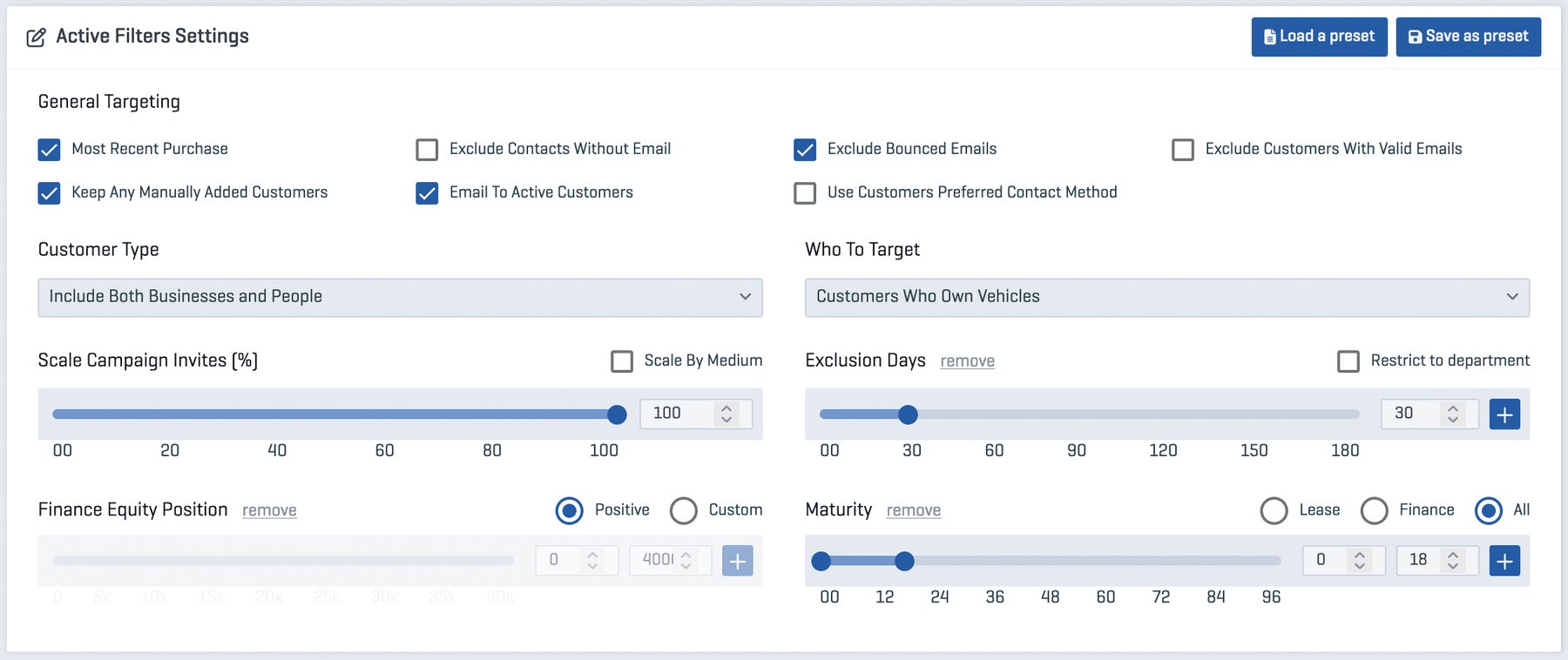This screenshot has width=1568, height=660.
Task: Click plus button in Finance Equity Position row
Action: click(738, 561)
